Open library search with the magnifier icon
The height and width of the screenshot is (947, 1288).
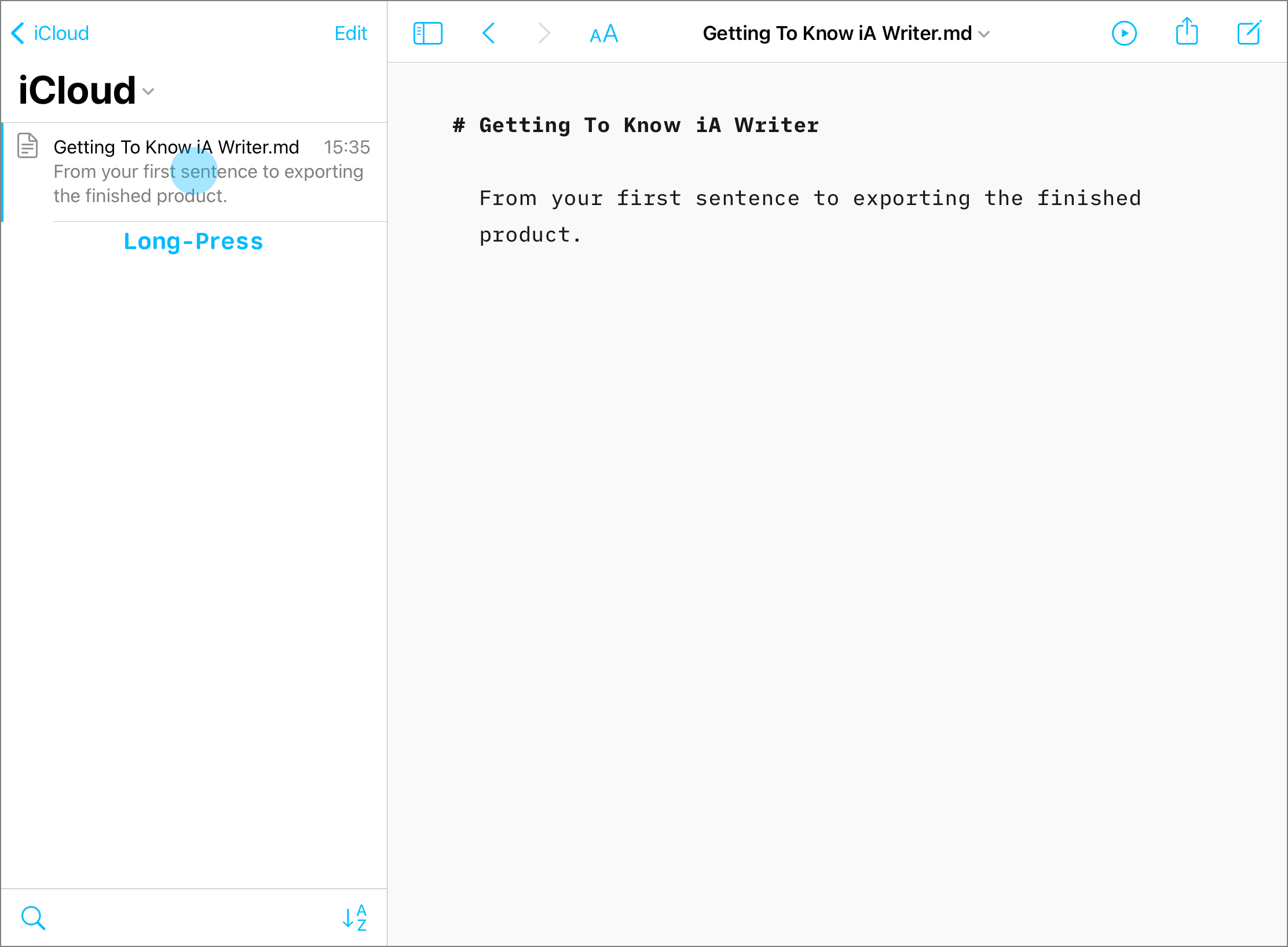(33, 918)
